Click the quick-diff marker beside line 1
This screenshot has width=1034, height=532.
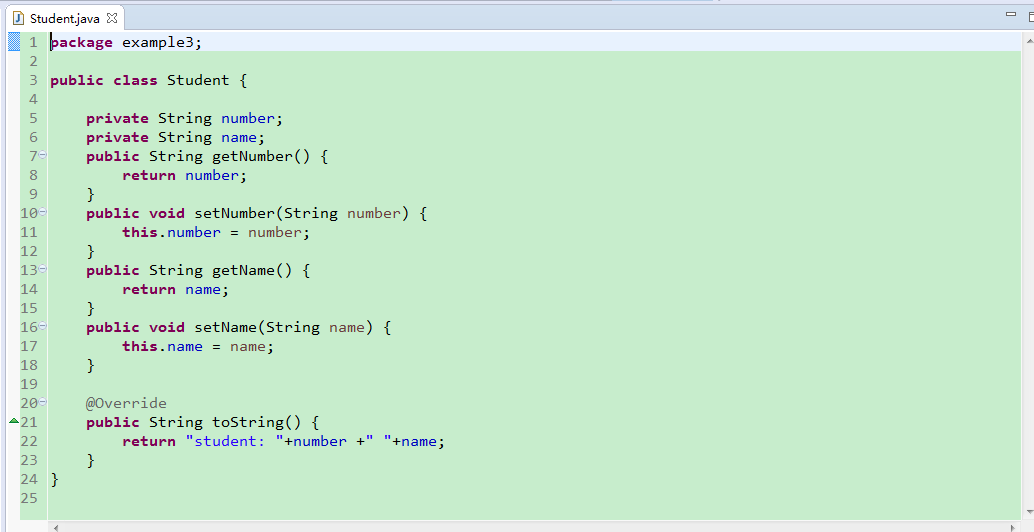click(x=14, y=42)
